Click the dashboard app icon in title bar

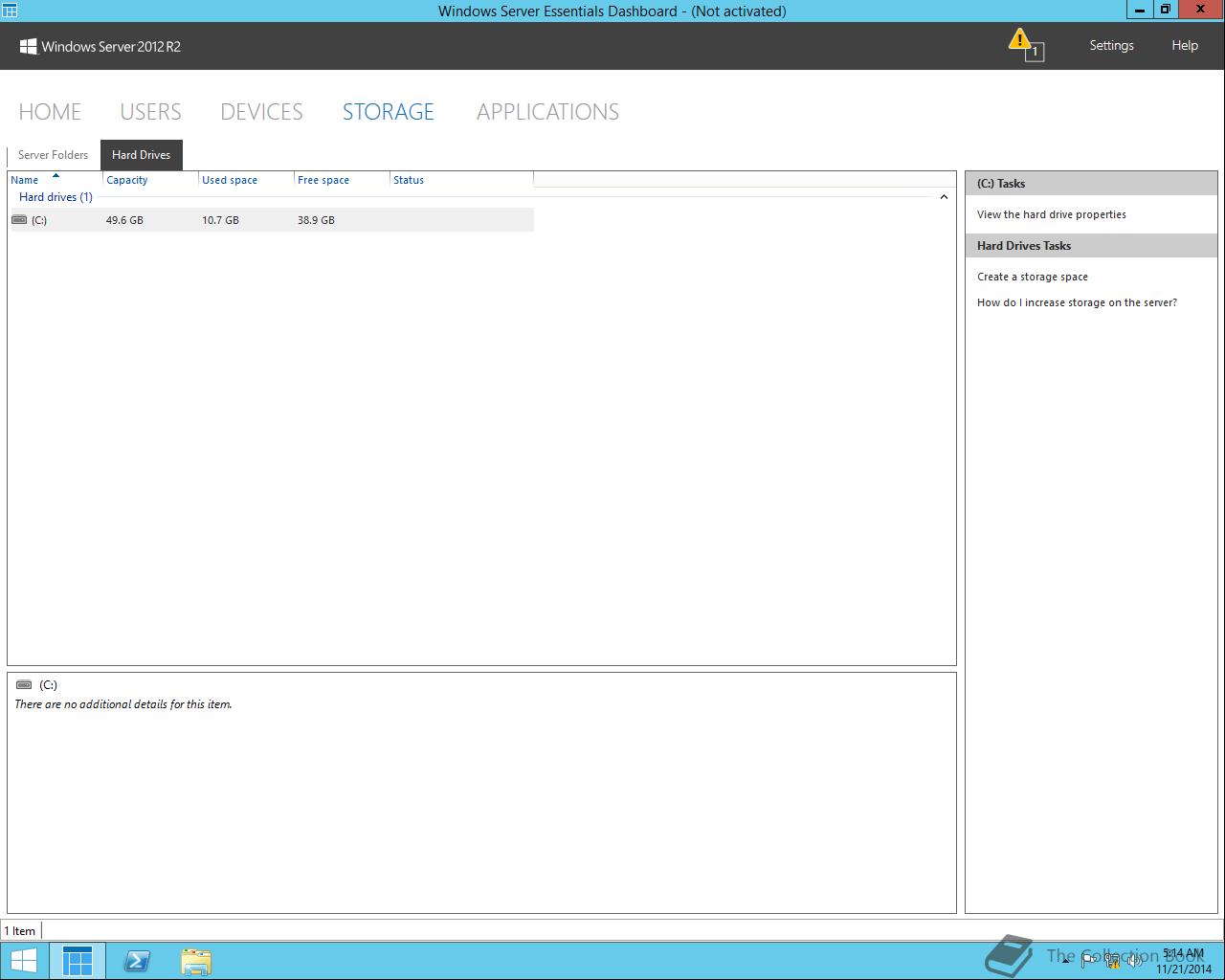10,11
